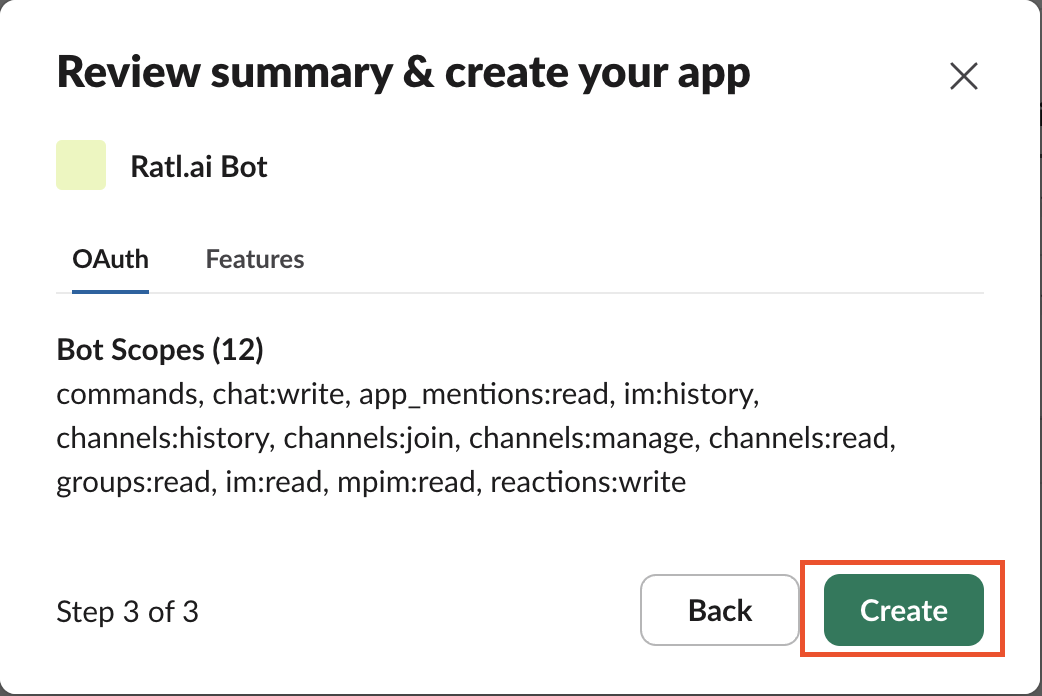This screenshot has width=1042, height=696.
Task: Click the commands scope text
Action: [x=126, y=394]
